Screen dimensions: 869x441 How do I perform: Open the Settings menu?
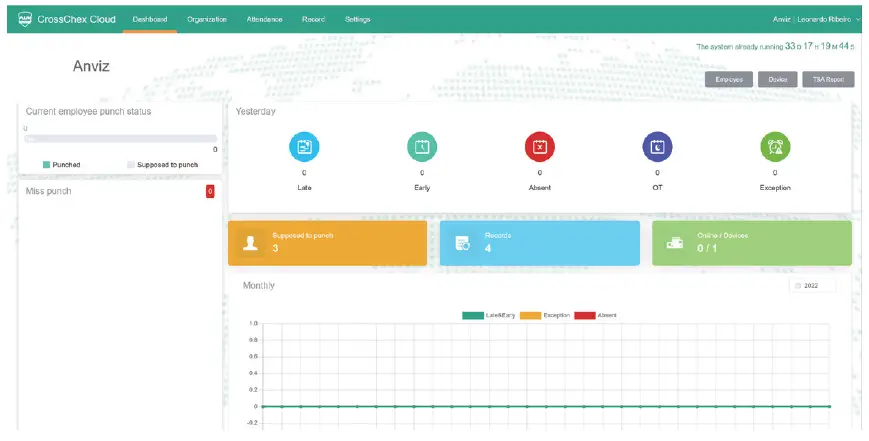[x=357, y=19]
